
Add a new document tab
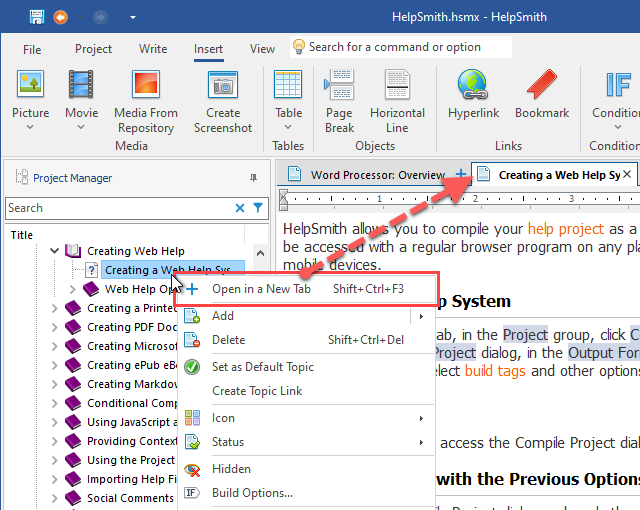(461, 174)
